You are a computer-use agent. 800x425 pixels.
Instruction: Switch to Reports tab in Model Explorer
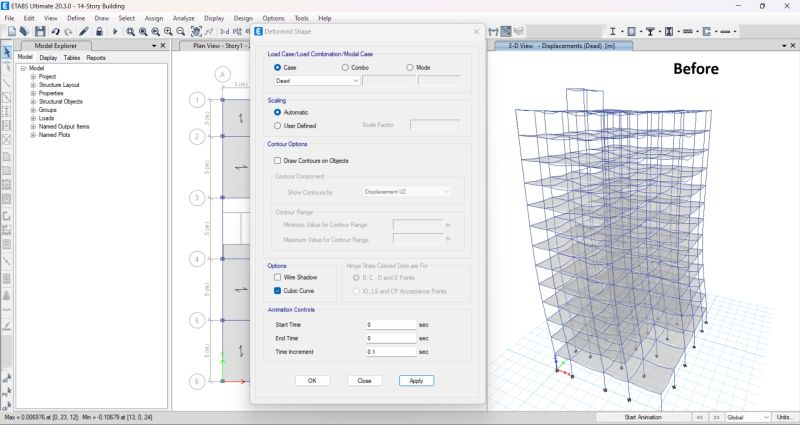point(96,58)
